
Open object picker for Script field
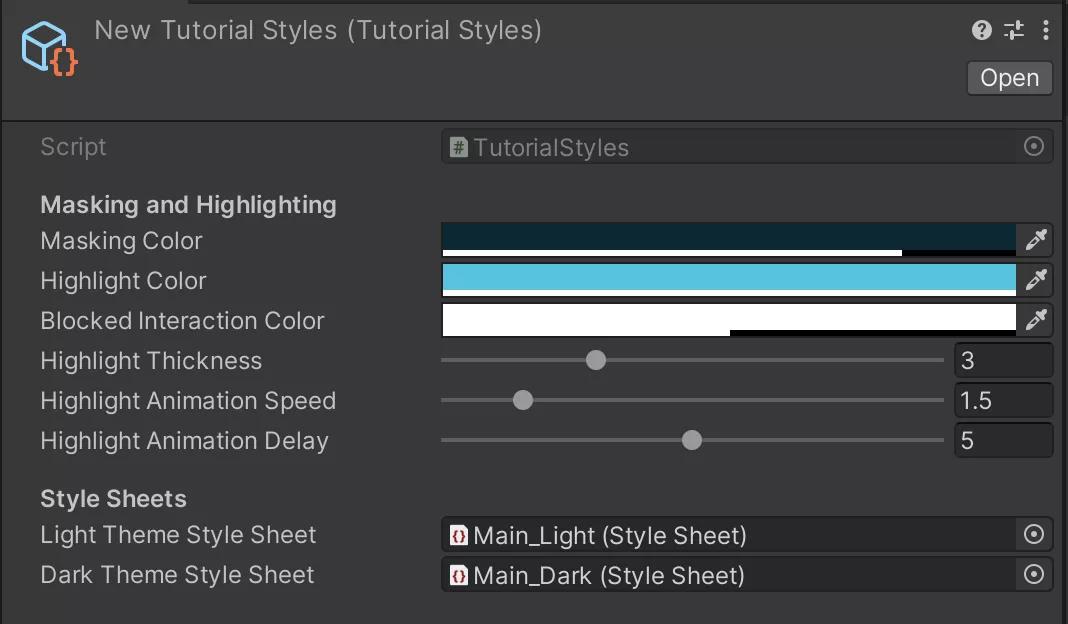click(x=1034, y=147)
